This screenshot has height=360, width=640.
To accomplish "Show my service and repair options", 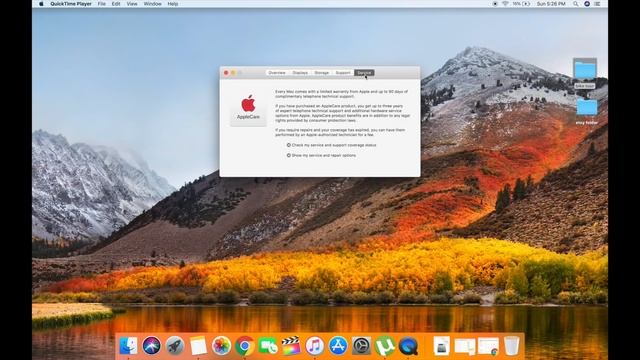I will [321, 156].
